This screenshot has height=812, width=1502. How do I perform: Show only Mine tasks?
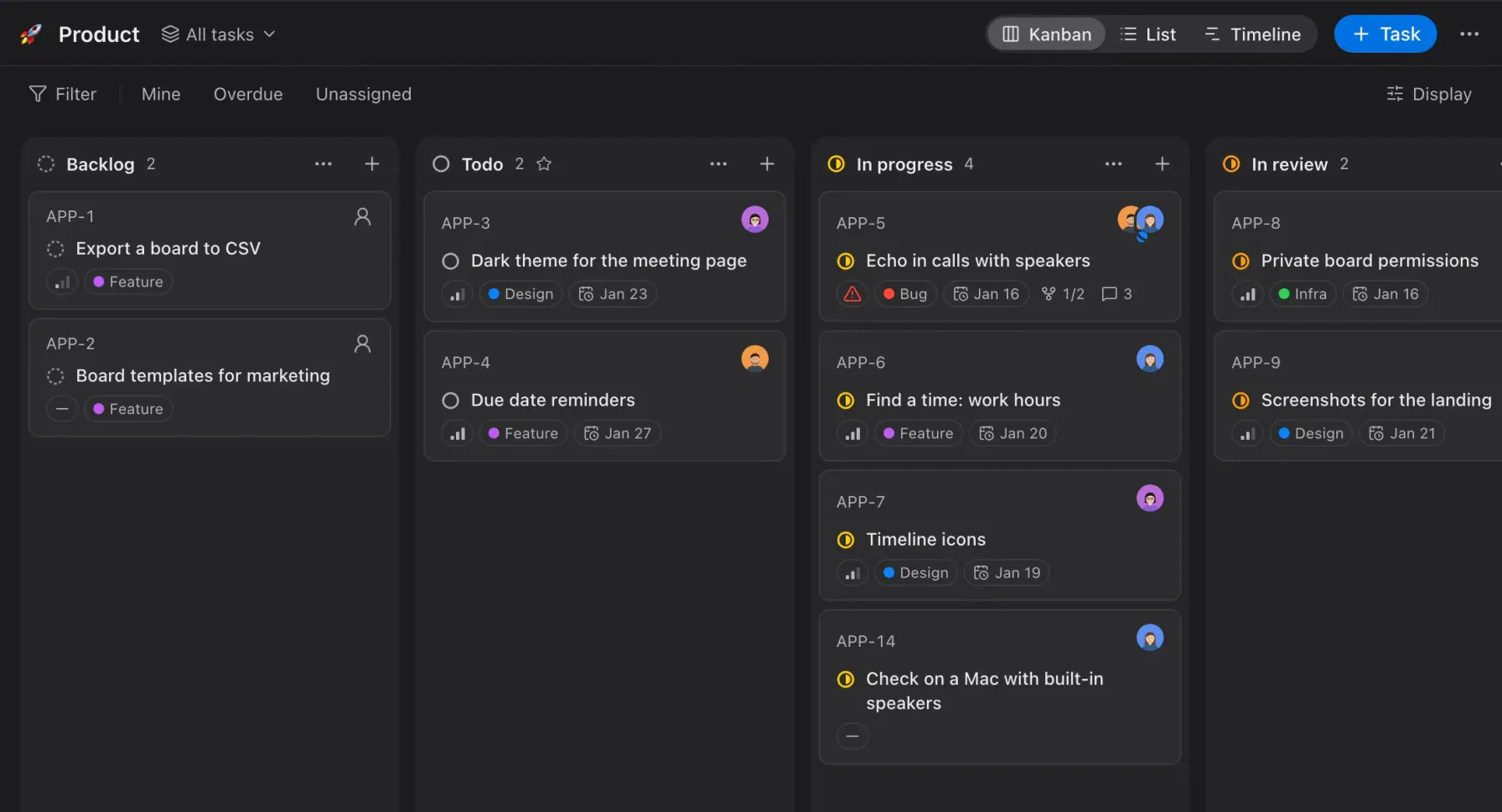[161, 94]
